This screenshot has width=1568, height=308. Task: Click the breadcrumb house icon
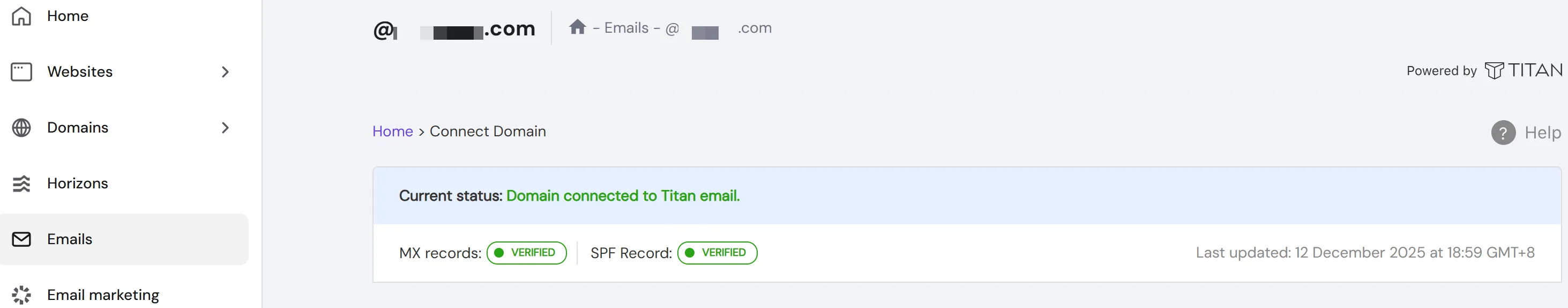click(577, 27)
